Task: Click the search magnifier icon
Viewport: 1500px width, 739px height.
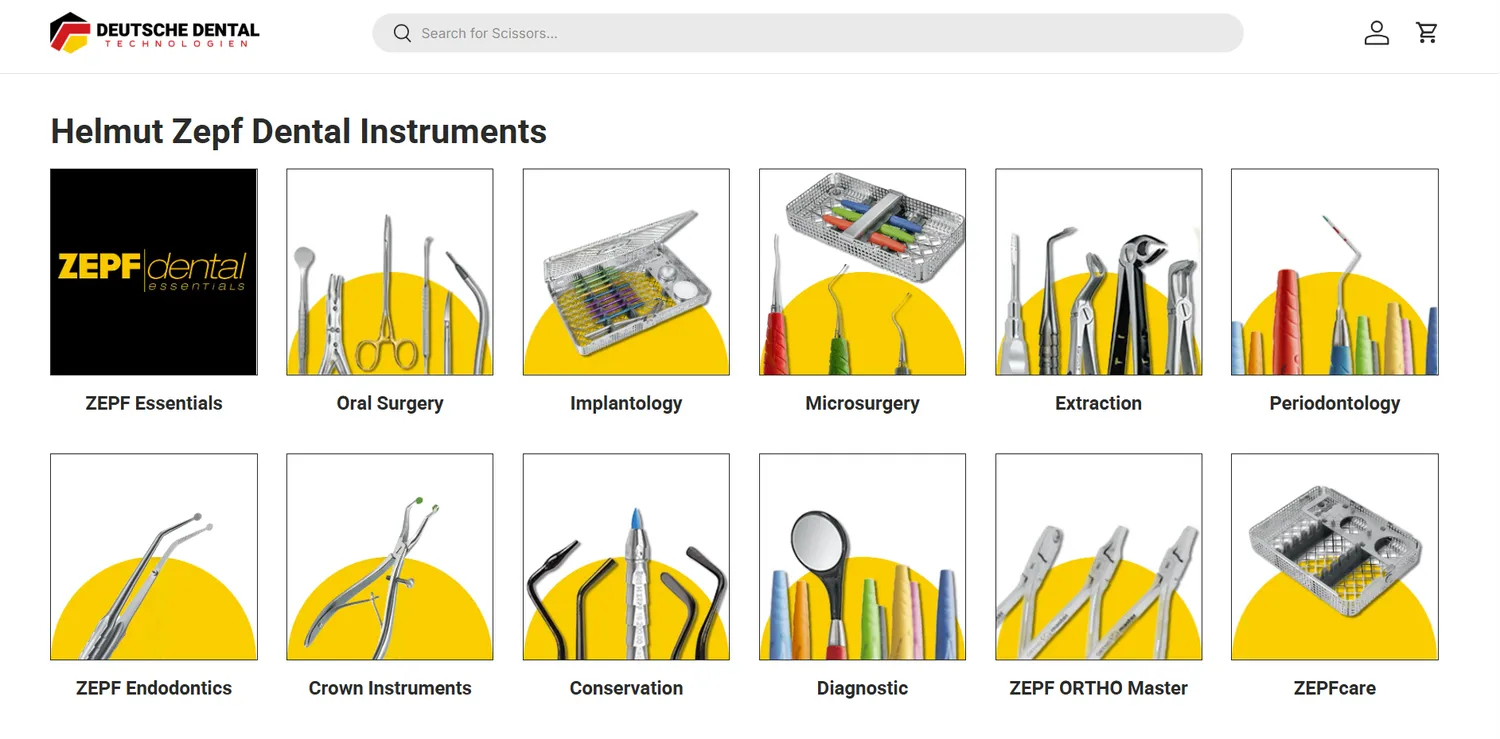Action: click(402, 33)
